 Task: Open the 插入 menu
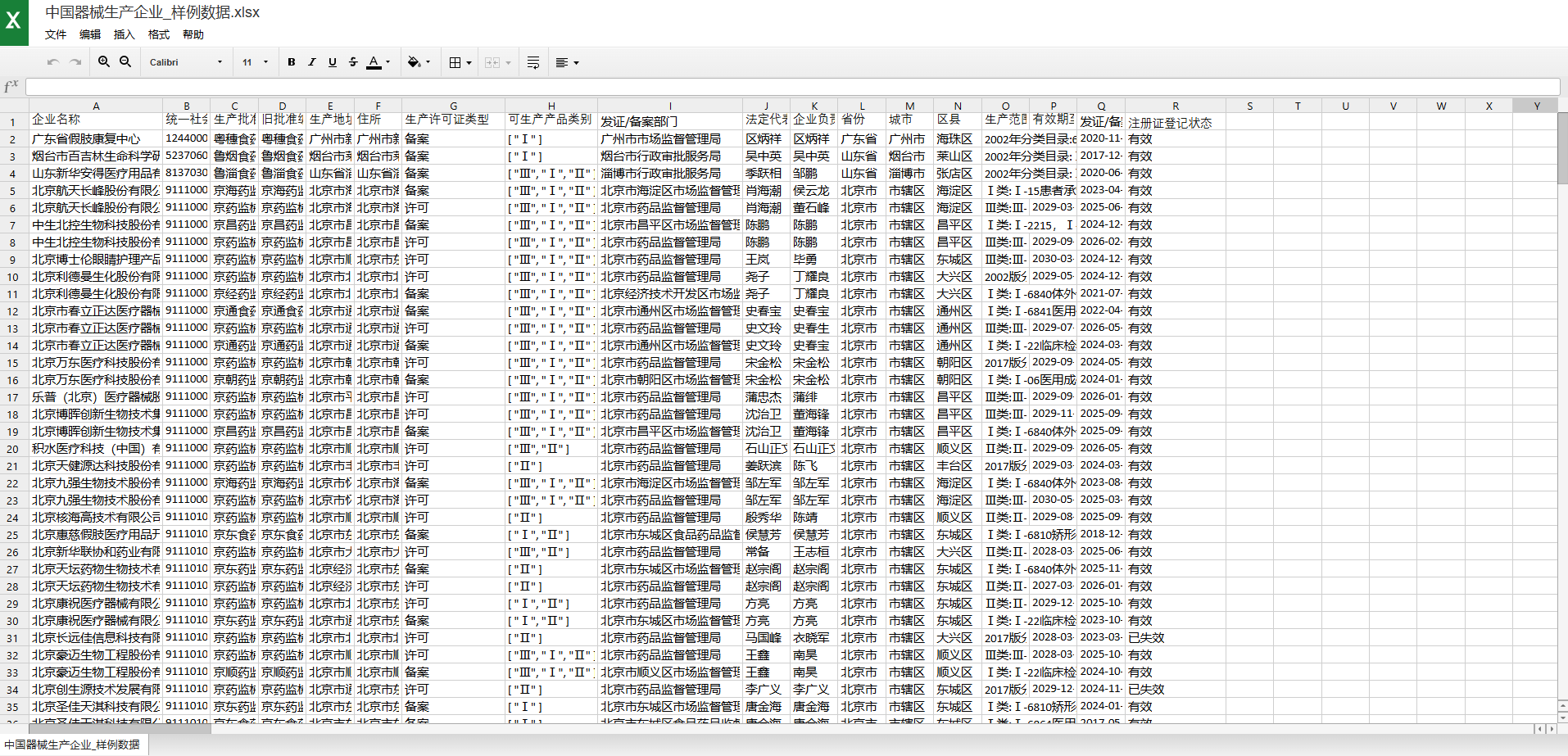(x=124, y=34)
